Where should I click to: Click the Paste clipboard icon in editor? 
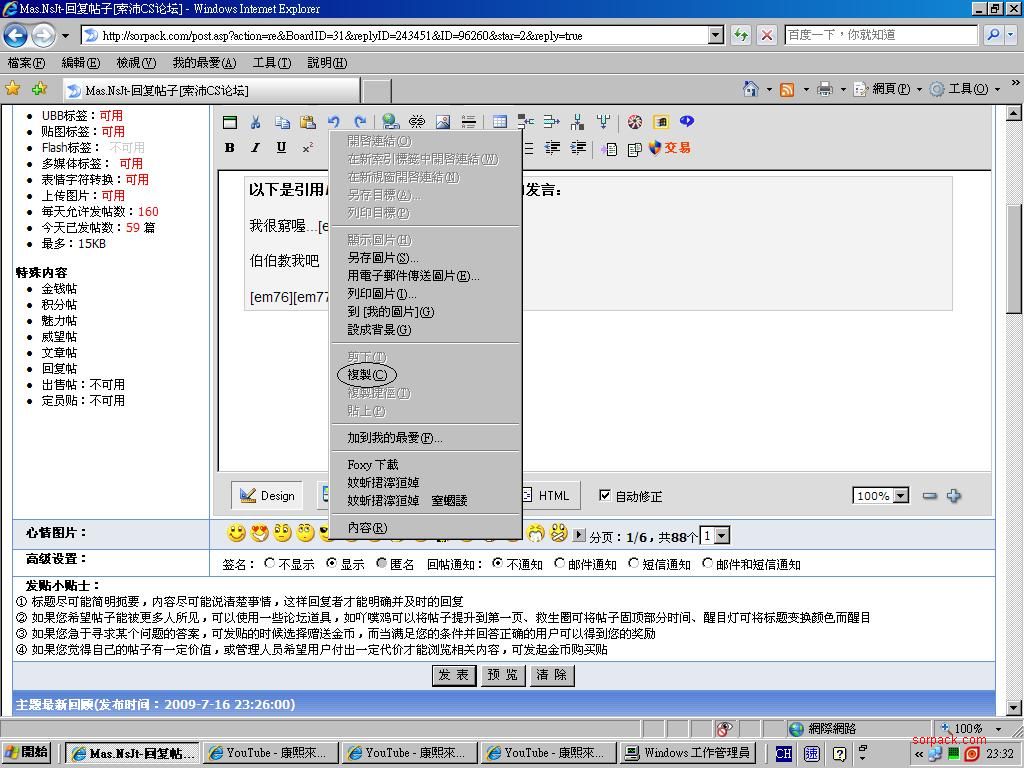point(308,122)
